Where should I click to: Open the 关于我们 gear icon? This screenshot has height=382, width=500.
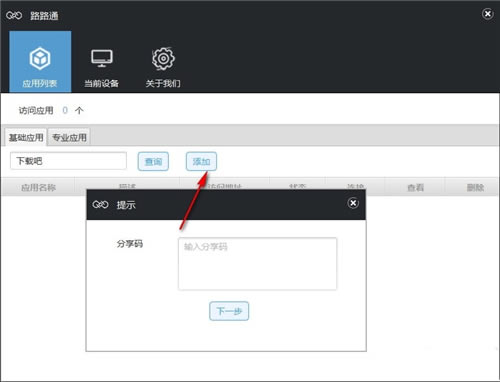pos(163,59)
